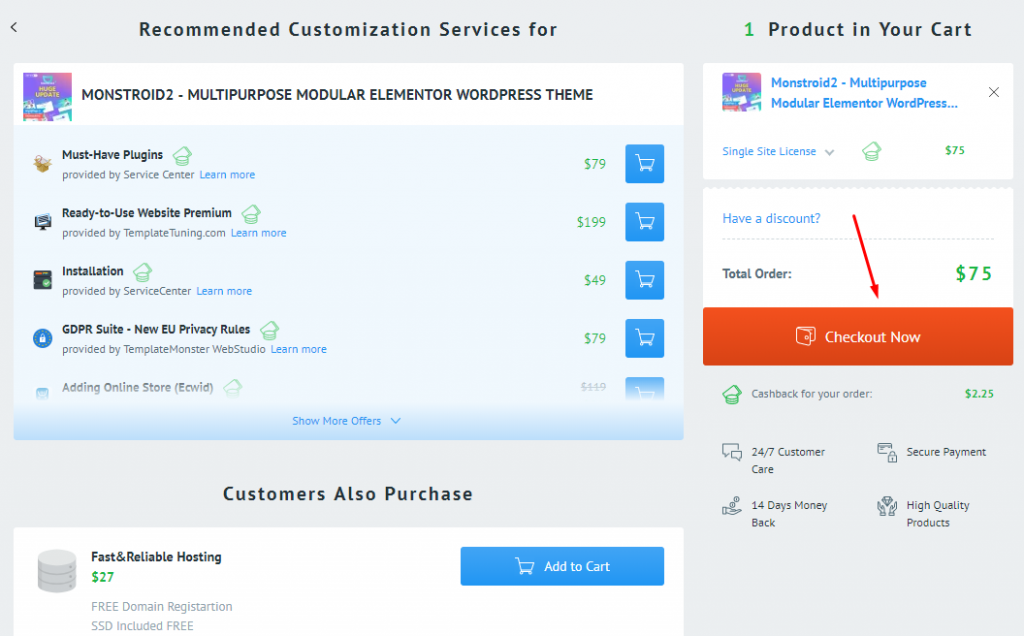Learn more about GDPR Suite
This screenshot has height=636, width=1024.
[298, 349]
